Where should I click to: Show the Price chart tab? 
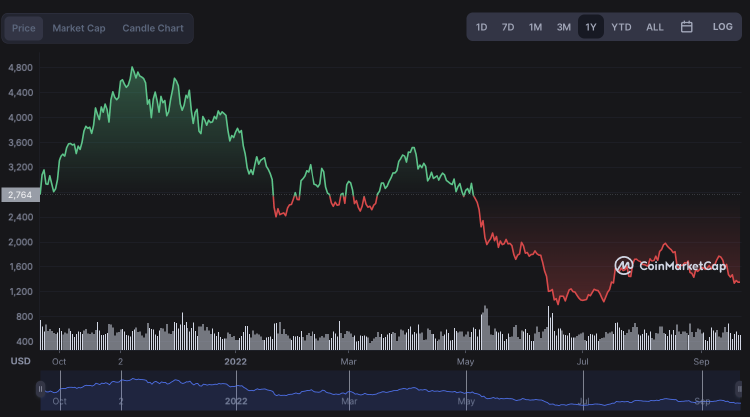(24, 28)
